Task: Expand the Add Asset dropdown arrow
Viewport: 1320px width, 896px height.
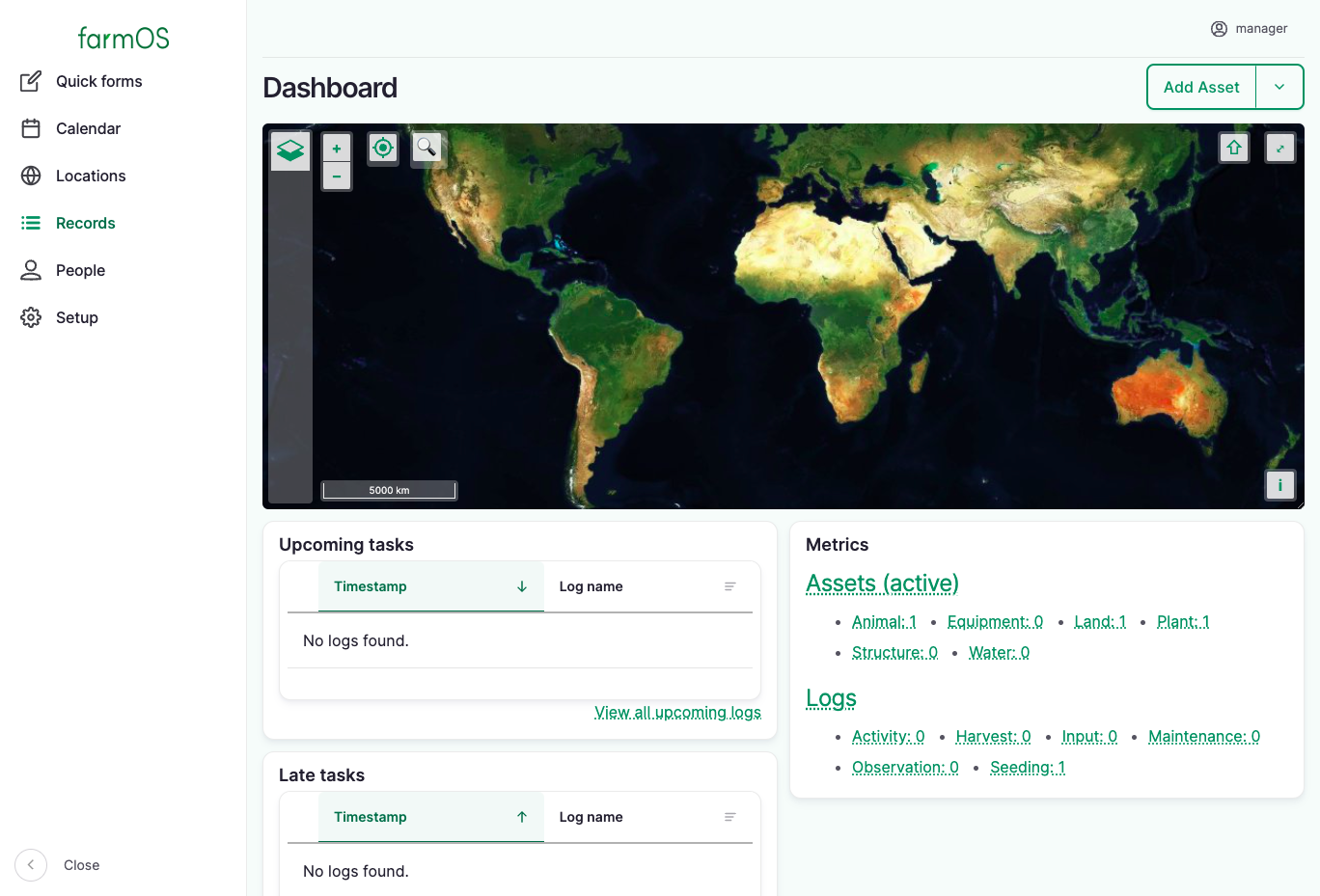Action: pyautogui.click(x=1279, y=88)
